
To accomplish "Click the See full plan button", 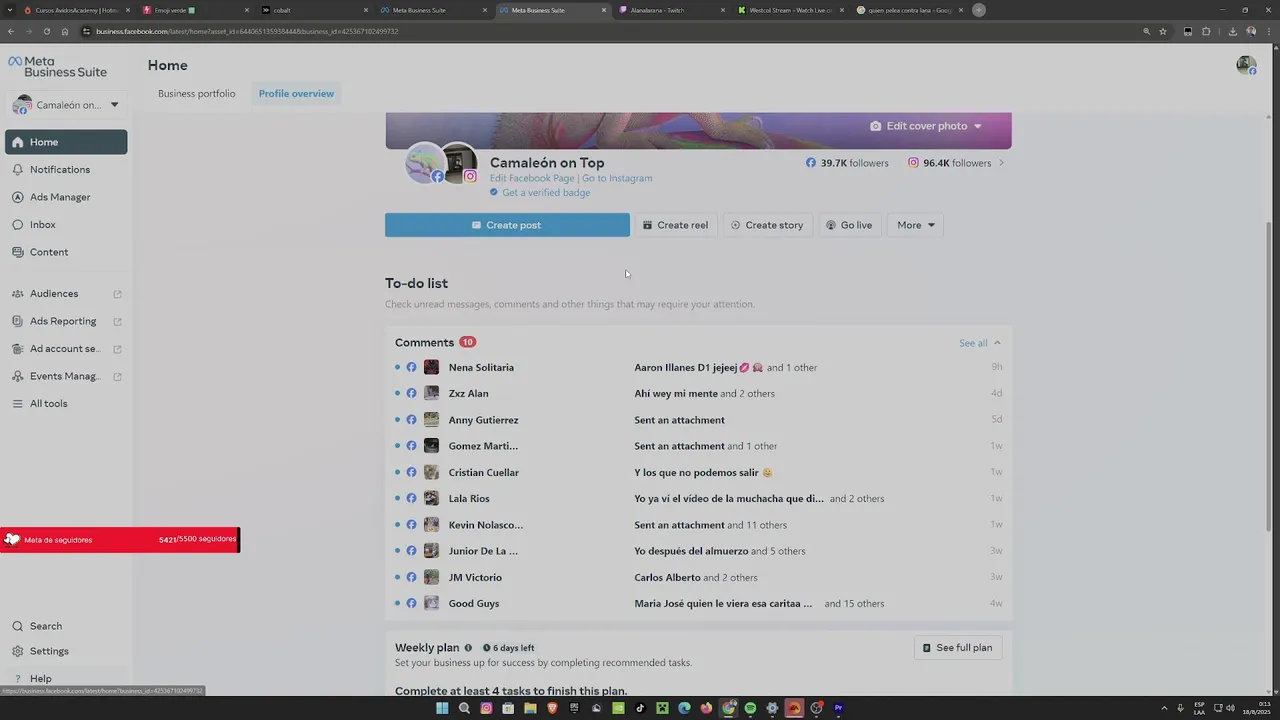I will 958,648.
